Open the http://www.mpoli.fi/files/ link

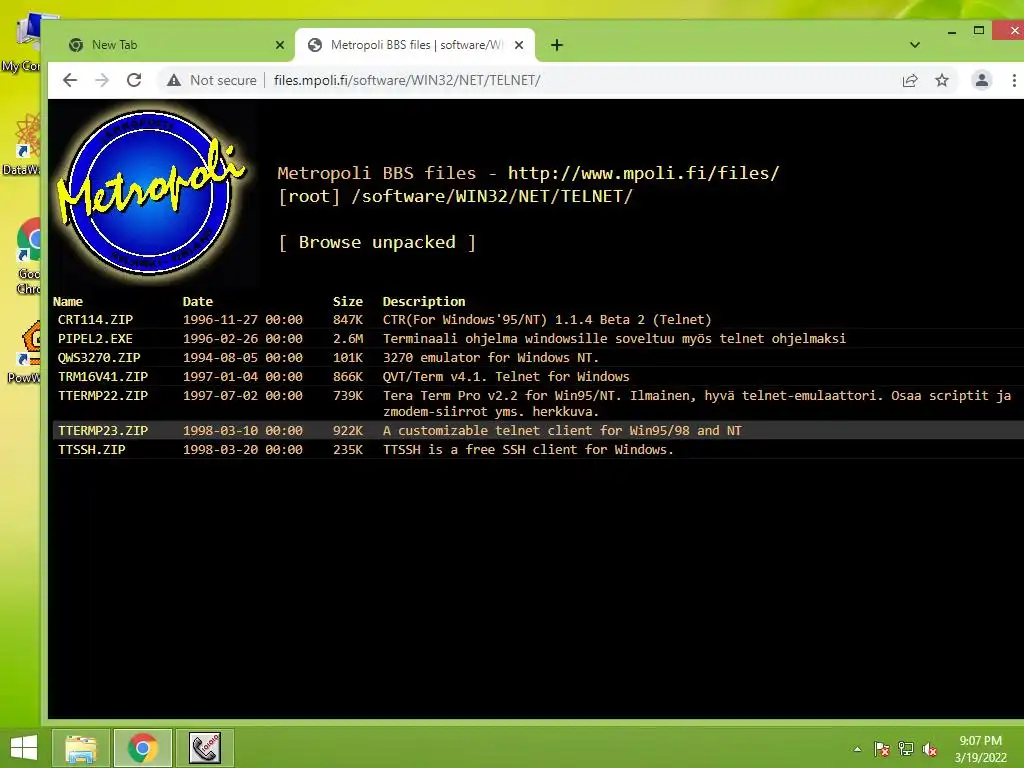point(643,173)
